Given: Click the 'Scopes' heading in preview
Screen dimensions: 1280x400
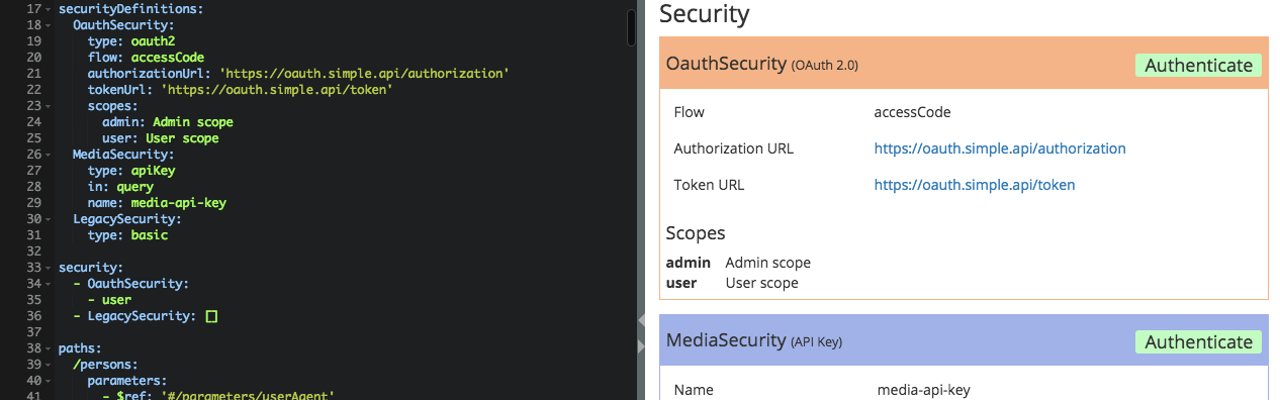Looking at the screenshot, I should point(695,233).
